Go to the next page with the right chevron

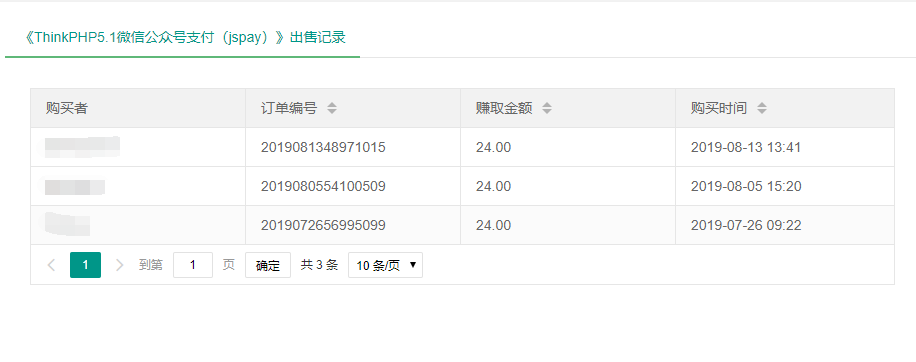click(x=119, y=265)
